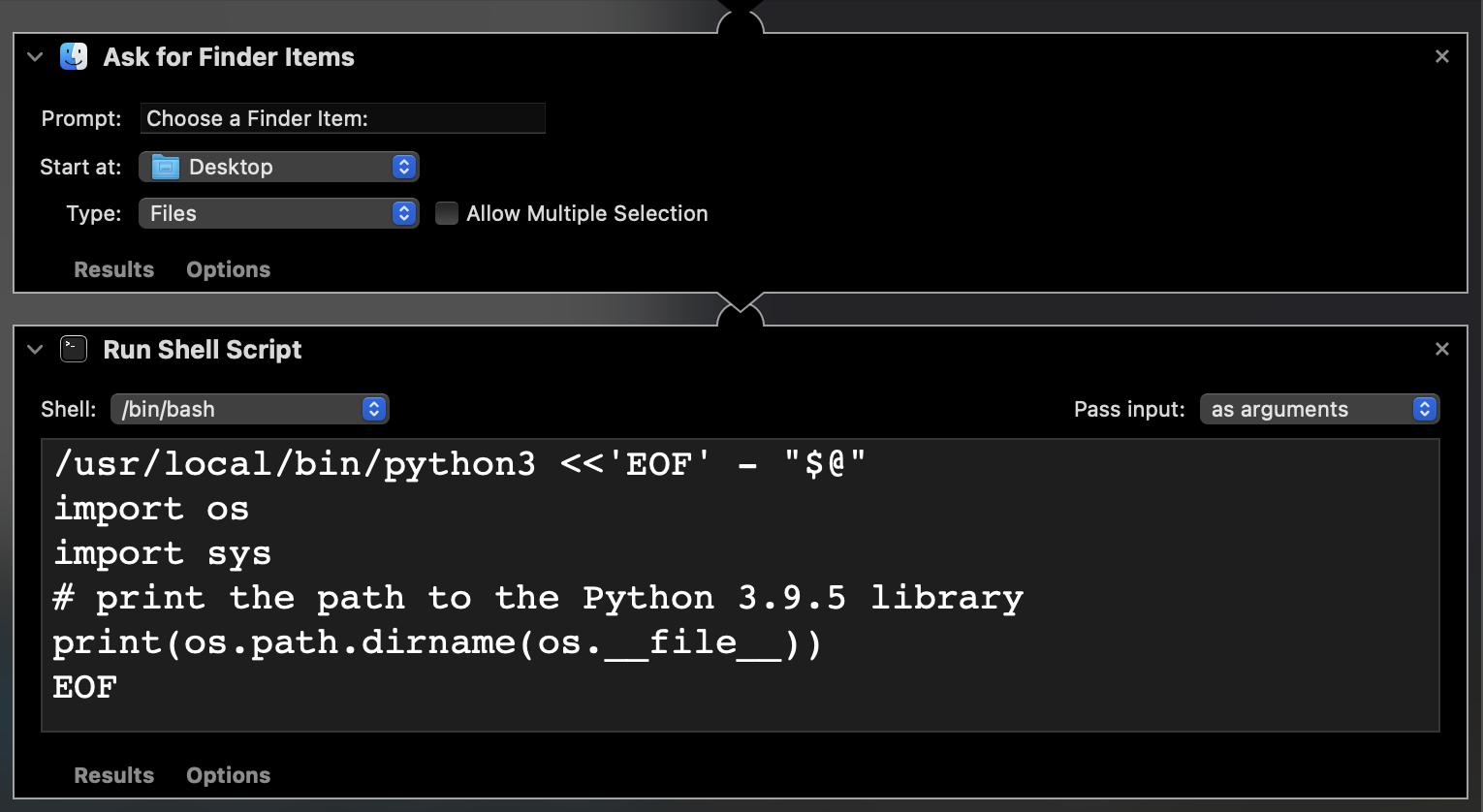Click the 'import os' line
Image resolution: width=1483 pixels, height=812 pixels.
[x=151, y=509]
